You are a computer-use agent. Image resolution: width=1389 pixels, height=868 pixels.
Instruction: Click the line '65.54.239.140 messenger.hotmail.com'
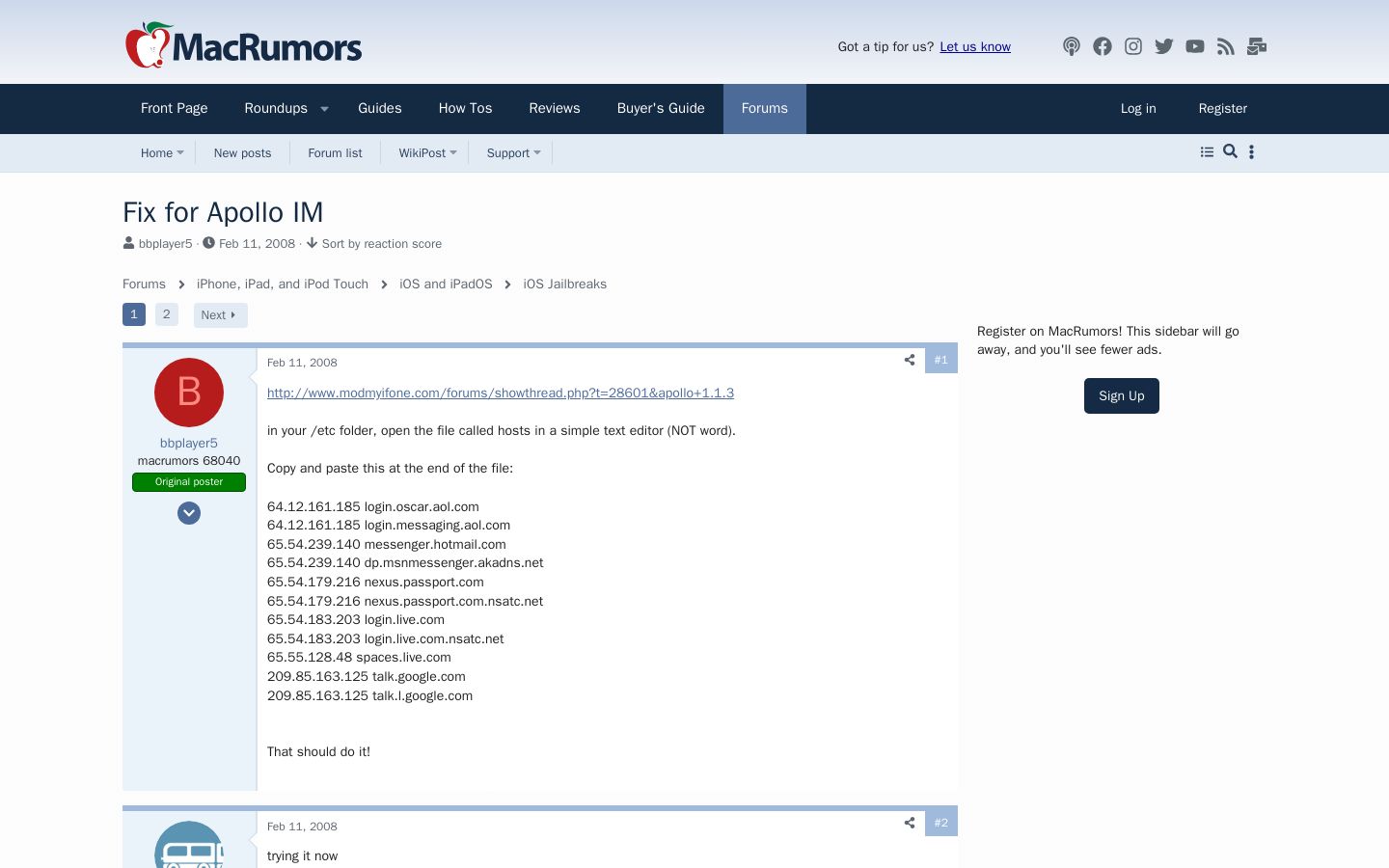(387, 544)
